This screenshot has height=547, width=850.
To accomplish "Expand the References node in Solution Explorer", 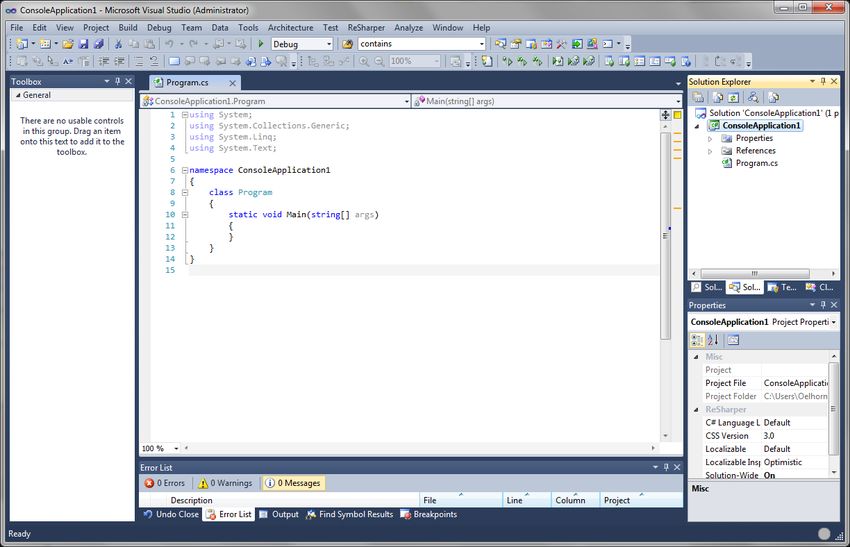I will coord(710,151).
